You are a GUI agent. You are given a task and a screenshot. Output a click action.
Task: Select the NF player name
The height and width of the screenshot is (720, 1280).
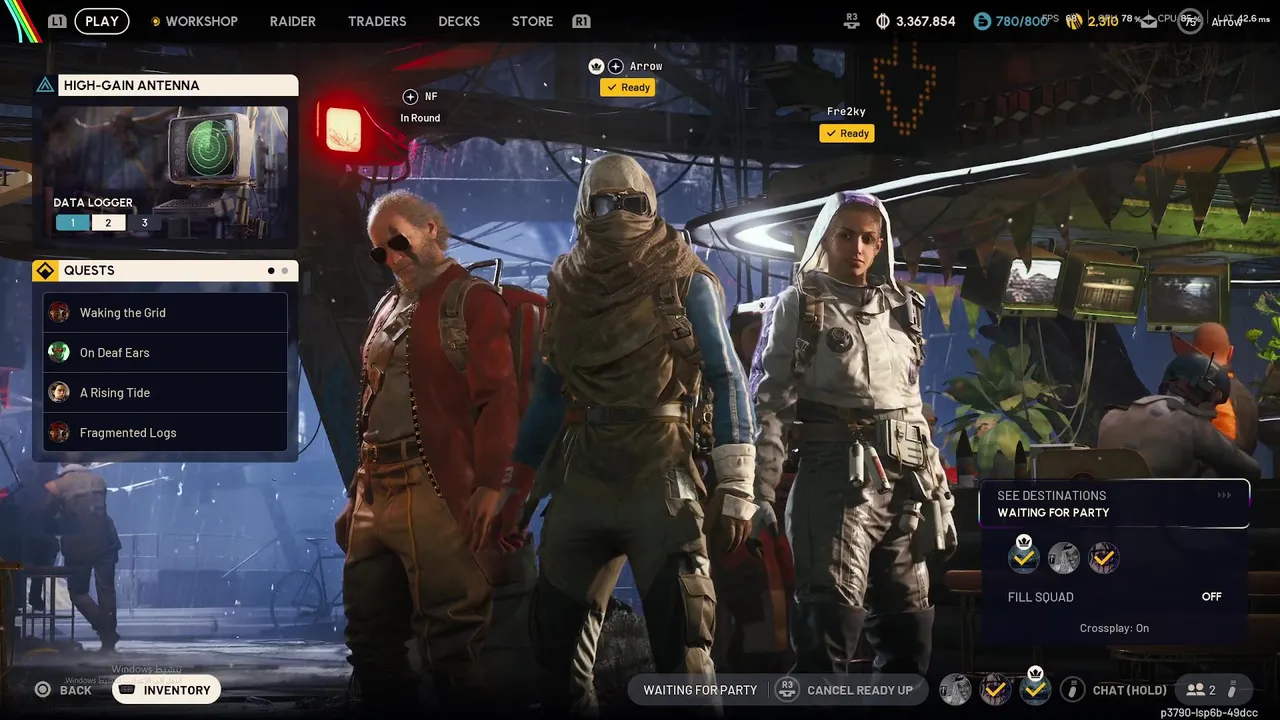pos(431,97)
